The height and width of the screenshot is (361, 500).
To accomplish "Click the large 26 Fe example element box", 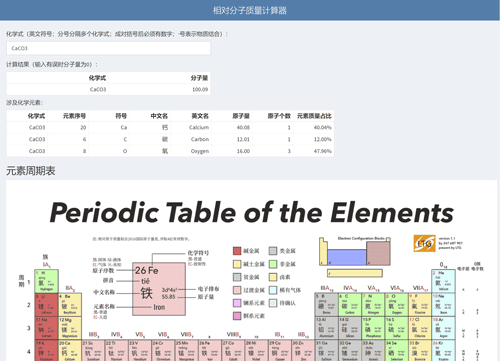I will click(x=159, y=289).
